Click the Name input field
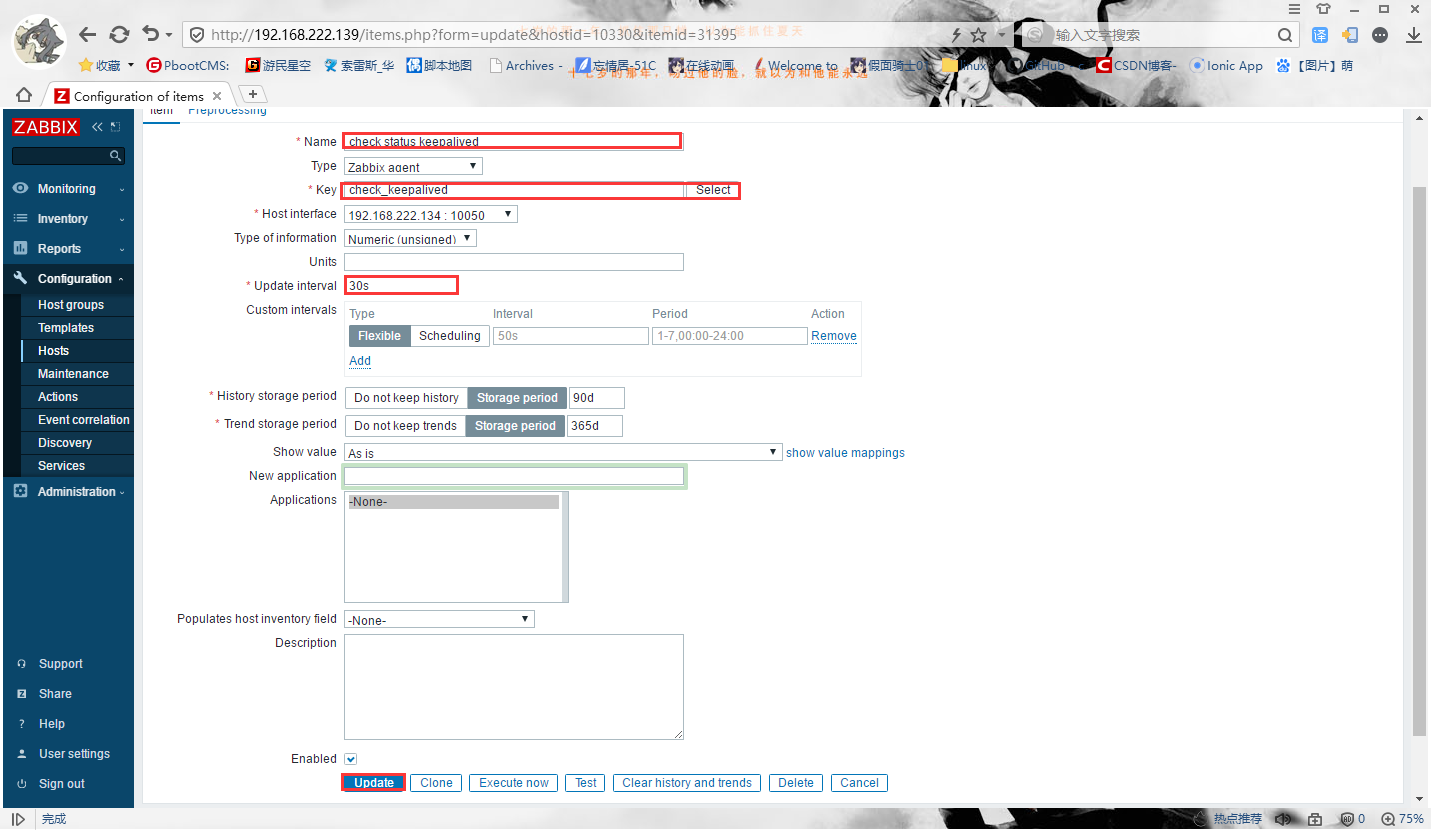 click(512, 141)
